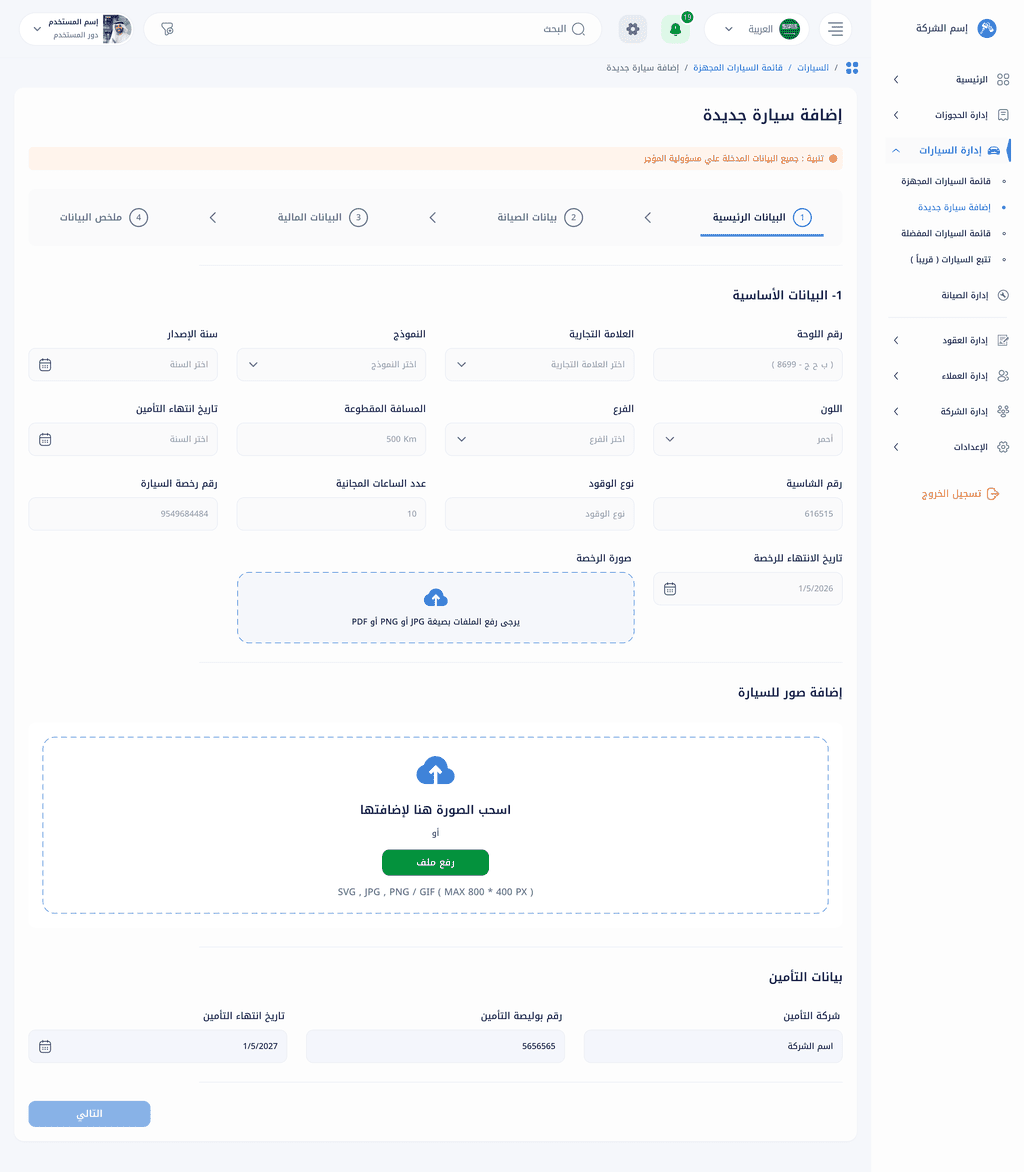1024x1172 pixels.
Task: Open the settings gear icon in top bar
Action: [x=633, y=29]
